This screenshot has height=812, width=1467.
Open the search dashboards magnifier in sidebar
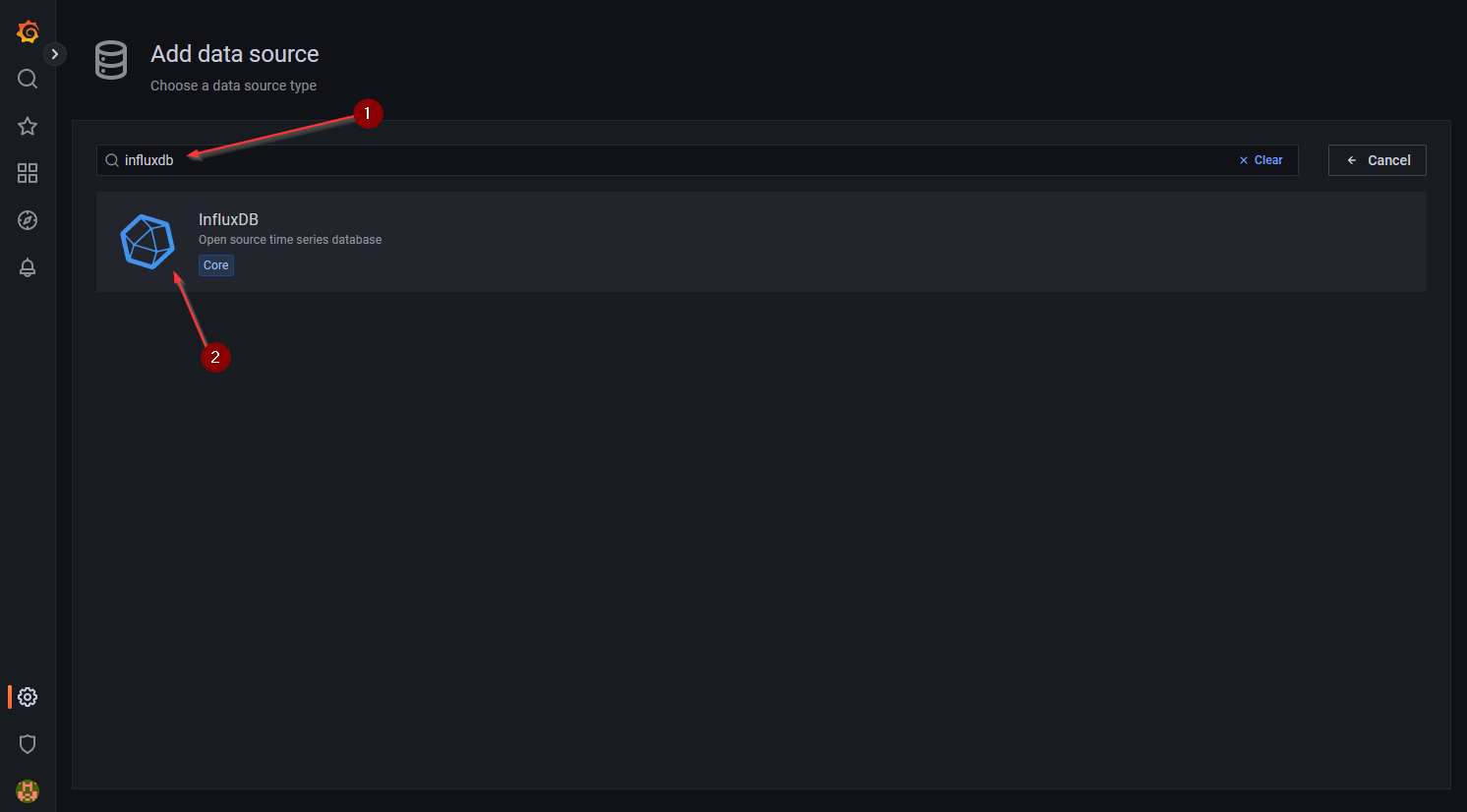point(28,79)
